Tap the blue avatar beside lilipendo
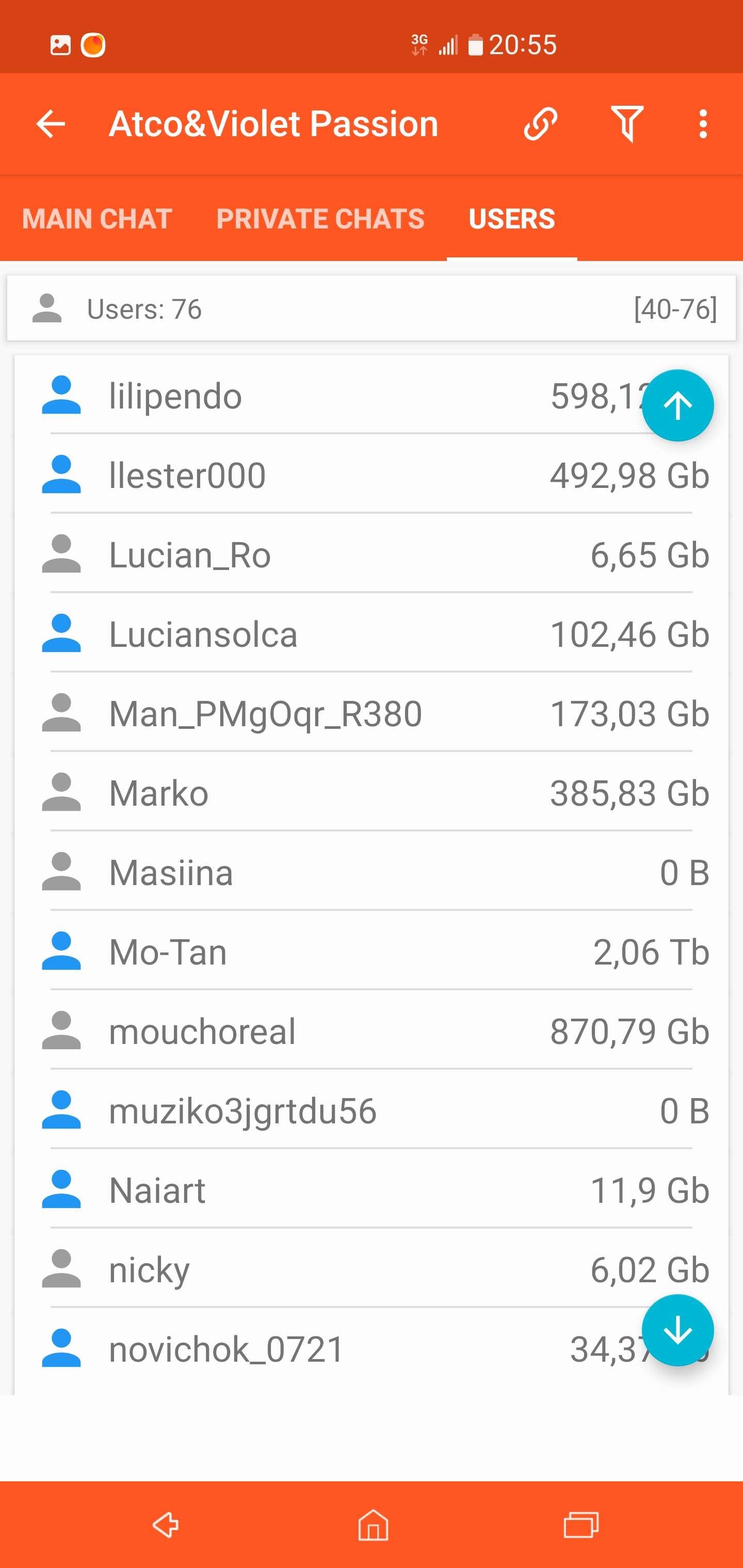743x1568 pixels. (61, 396)
